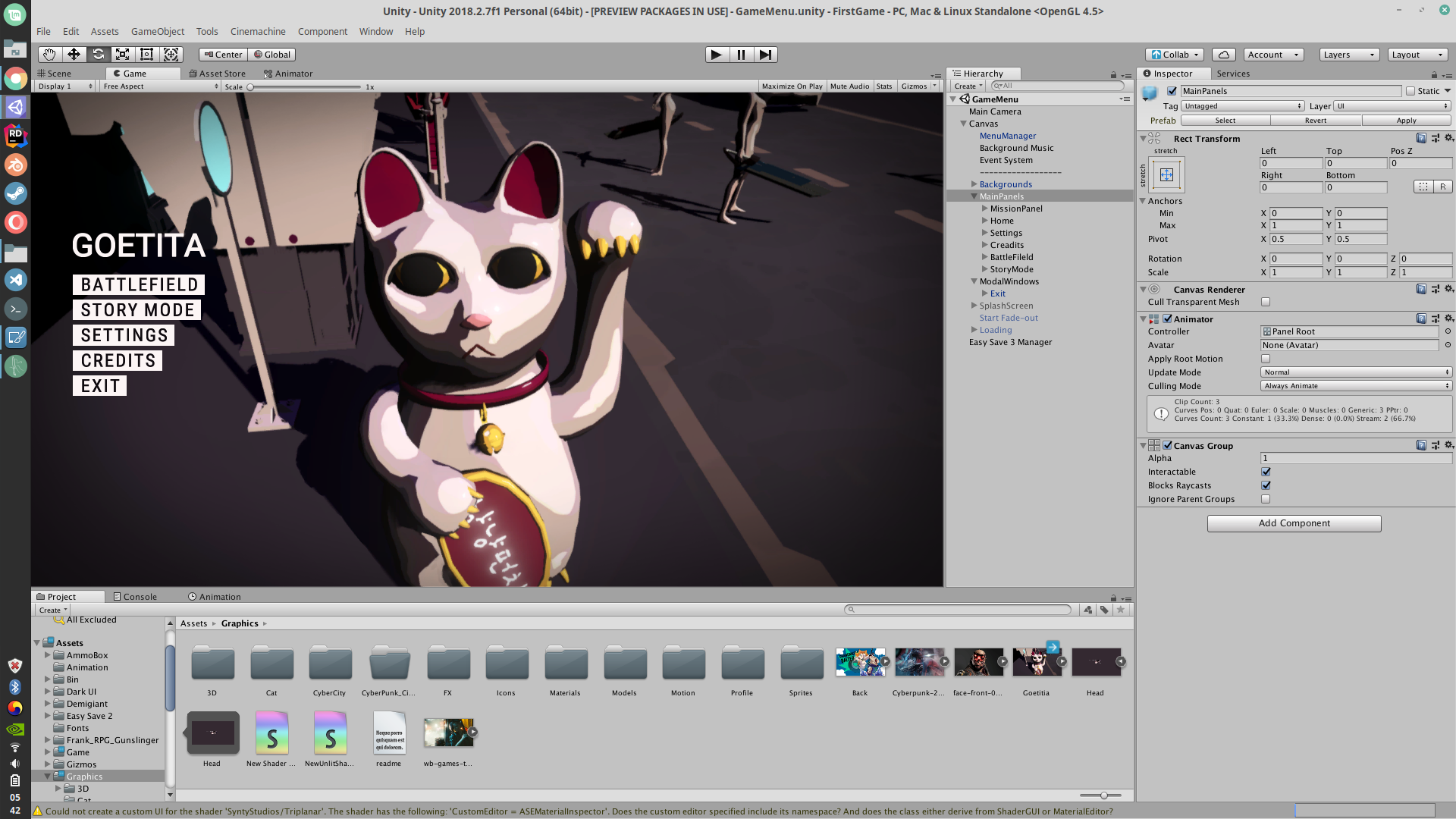
Task: Select the combined Transform tool
Action: [x=171, y=55]
